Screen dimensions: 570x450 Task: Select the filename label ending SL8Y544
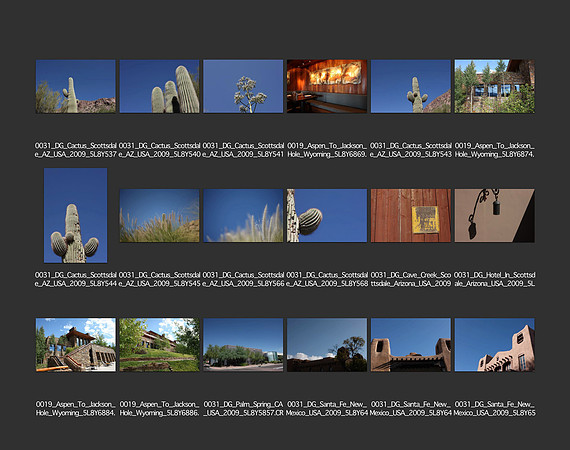click(x=76, y=279)
